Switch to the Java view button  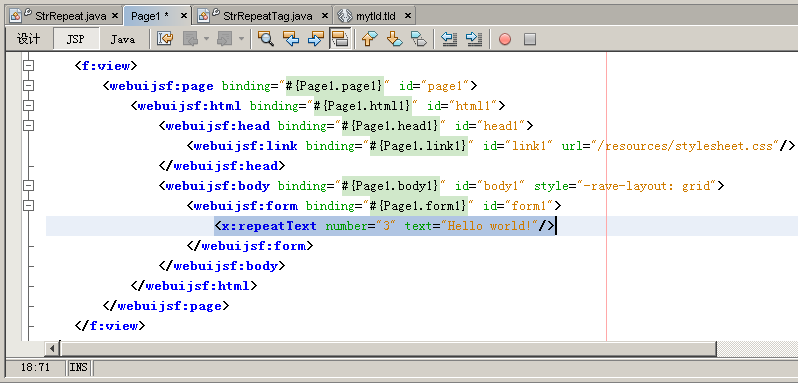click(x=123, y=39)
